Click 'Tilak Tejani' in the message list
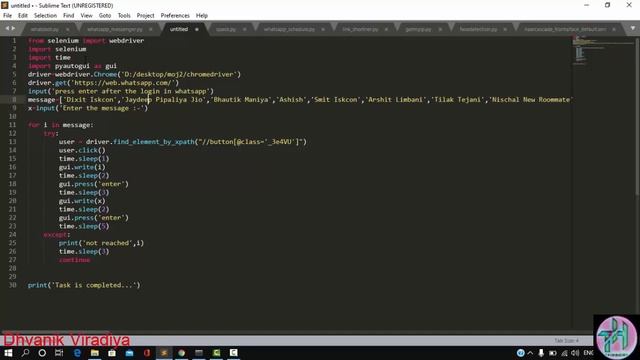The image size is (640, 360). (457, 100)
